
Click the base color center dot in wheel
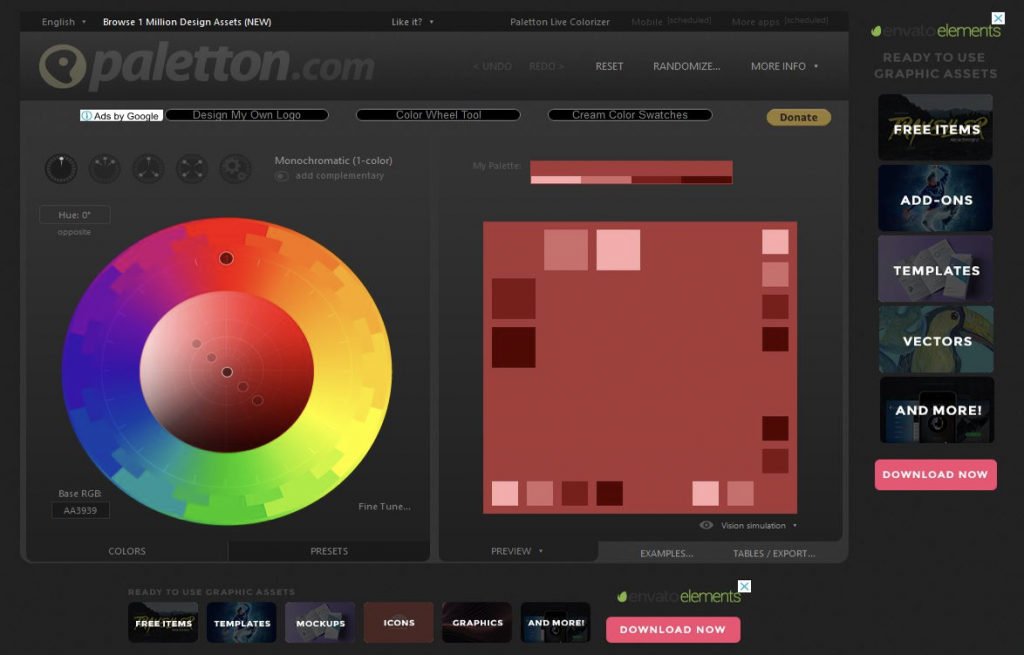(x=227, y=372)
